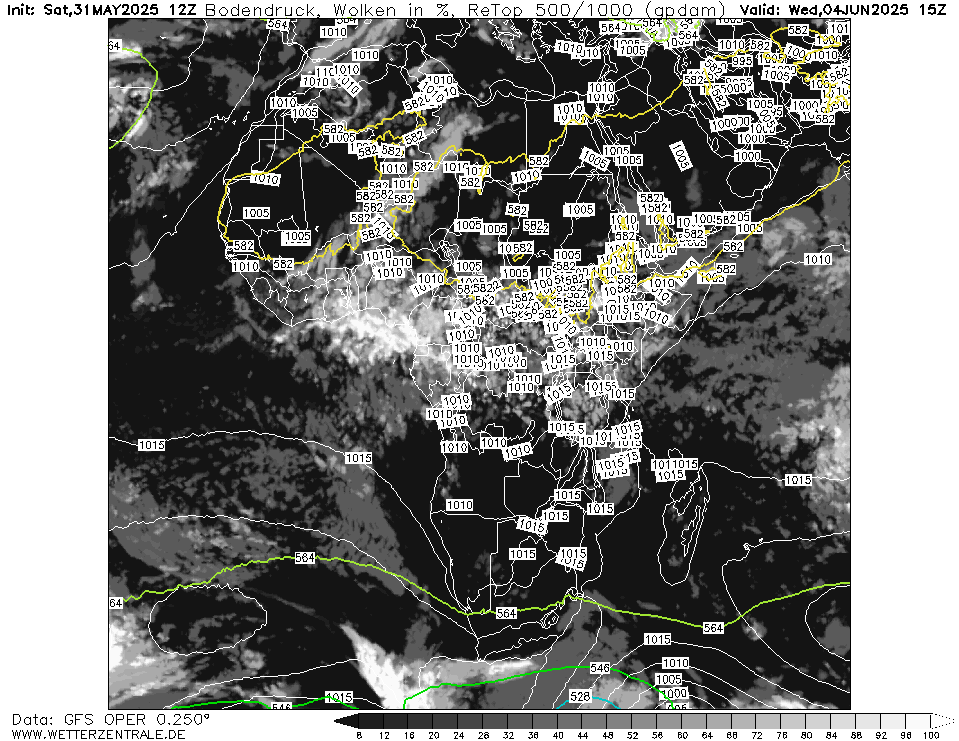Click the '60' label on the cloud scale
The height and width of the screenshot is (741, 959).
683,735
